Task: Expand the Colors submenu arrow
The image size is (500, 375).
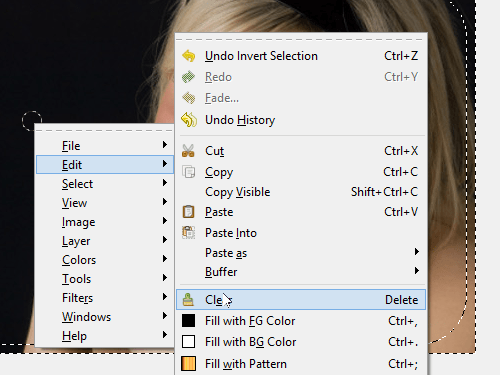Action: point(165,258)
